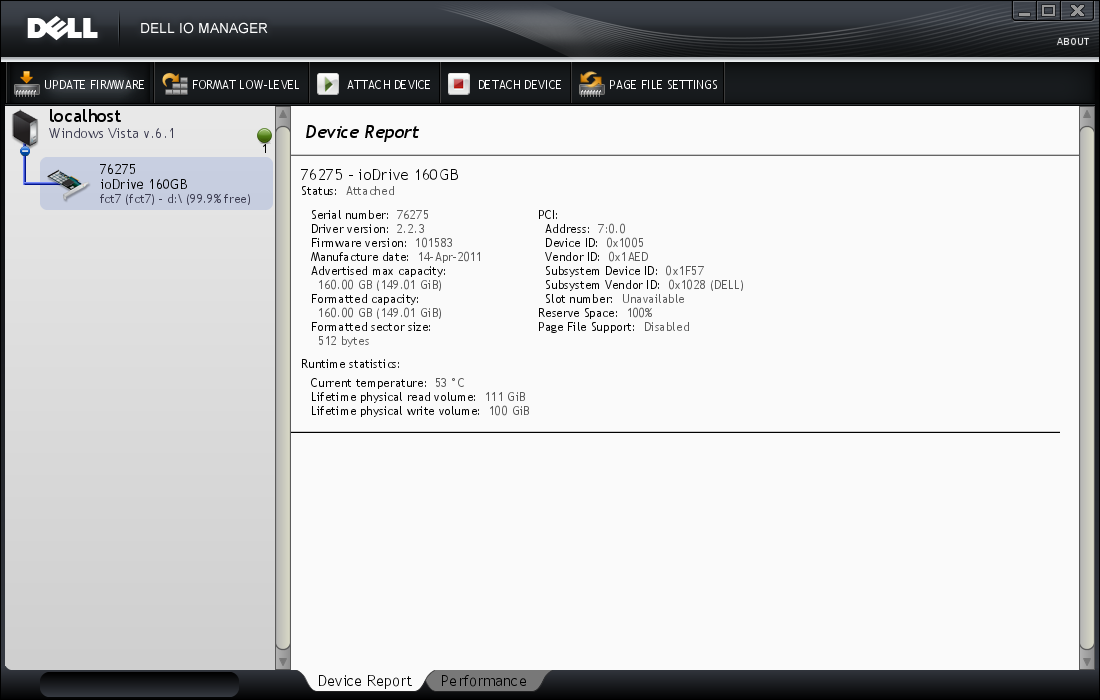1100x700 pixels.
Task: Click the status field in the bottom bar
Action: click(x=139, y=684)
